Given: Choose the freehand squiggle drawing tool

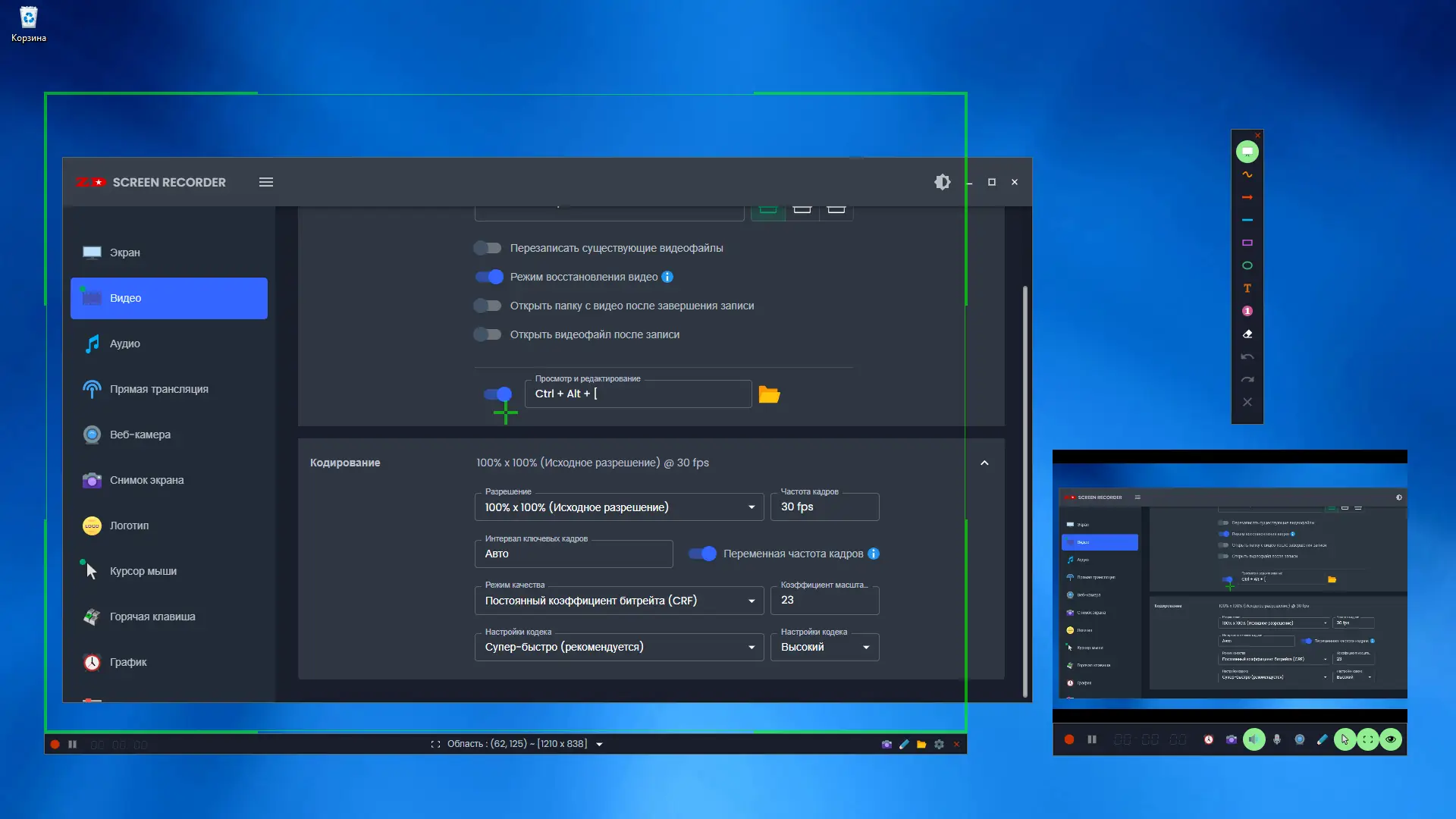Looking at the screenshot, I should point(1247,174).
